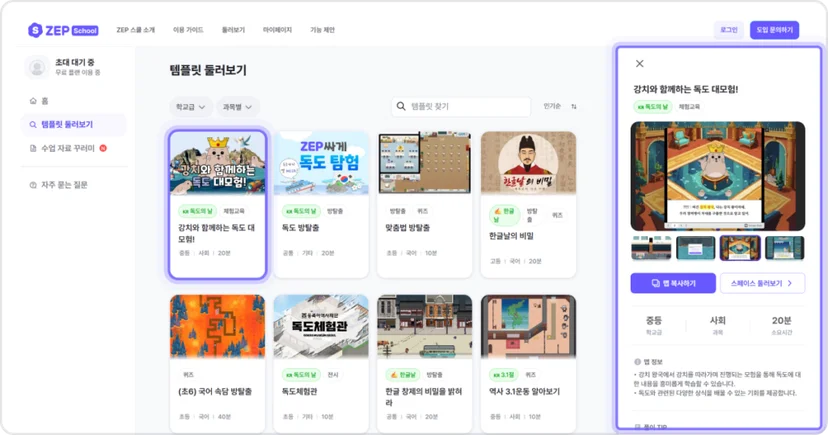828x435 pixels.
Task: Click the 독도의 날 tag in the detail panel
Action: (653, 107)
